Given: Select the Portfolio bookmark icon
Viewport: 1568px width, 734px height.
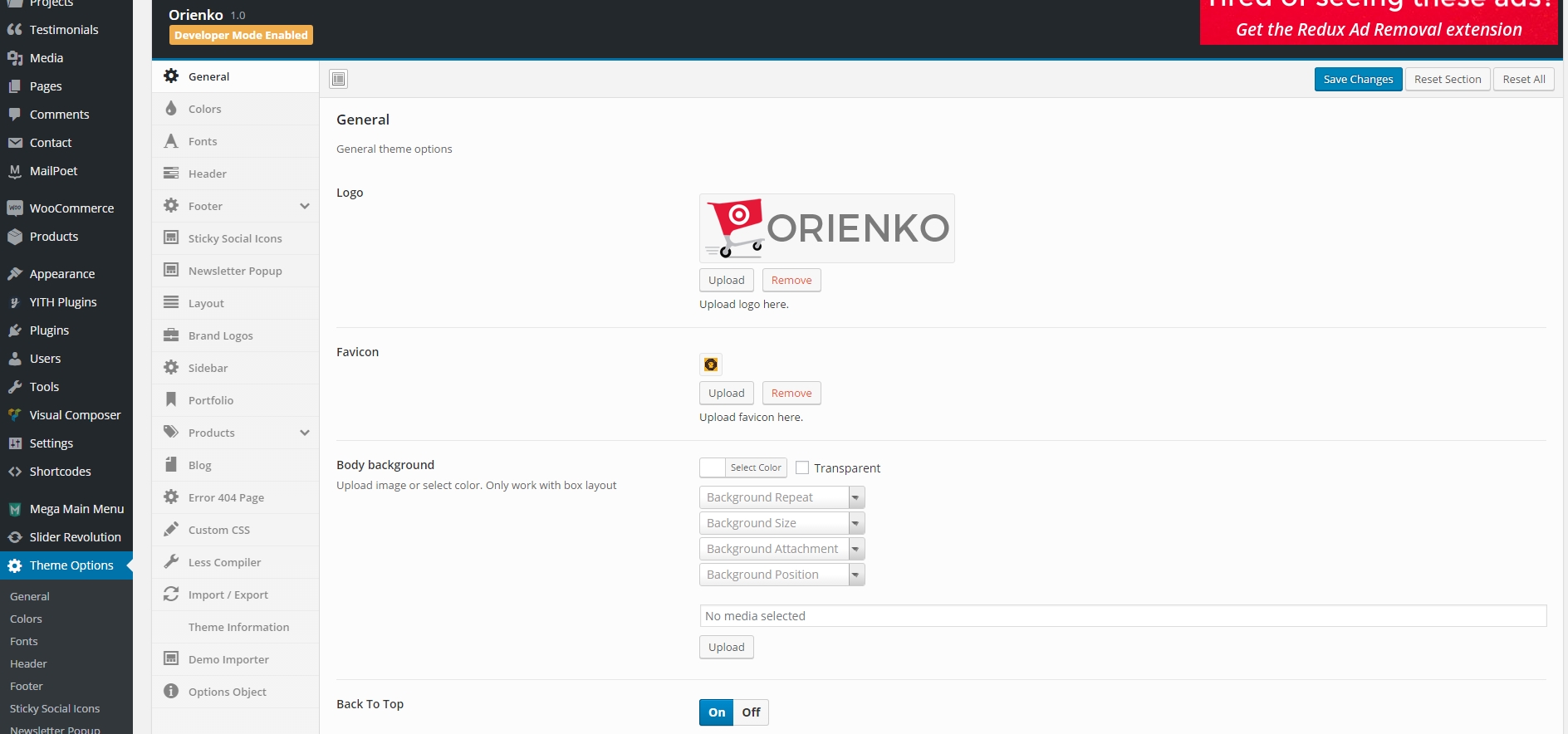Looking at the screenshot, I should 171,400.
